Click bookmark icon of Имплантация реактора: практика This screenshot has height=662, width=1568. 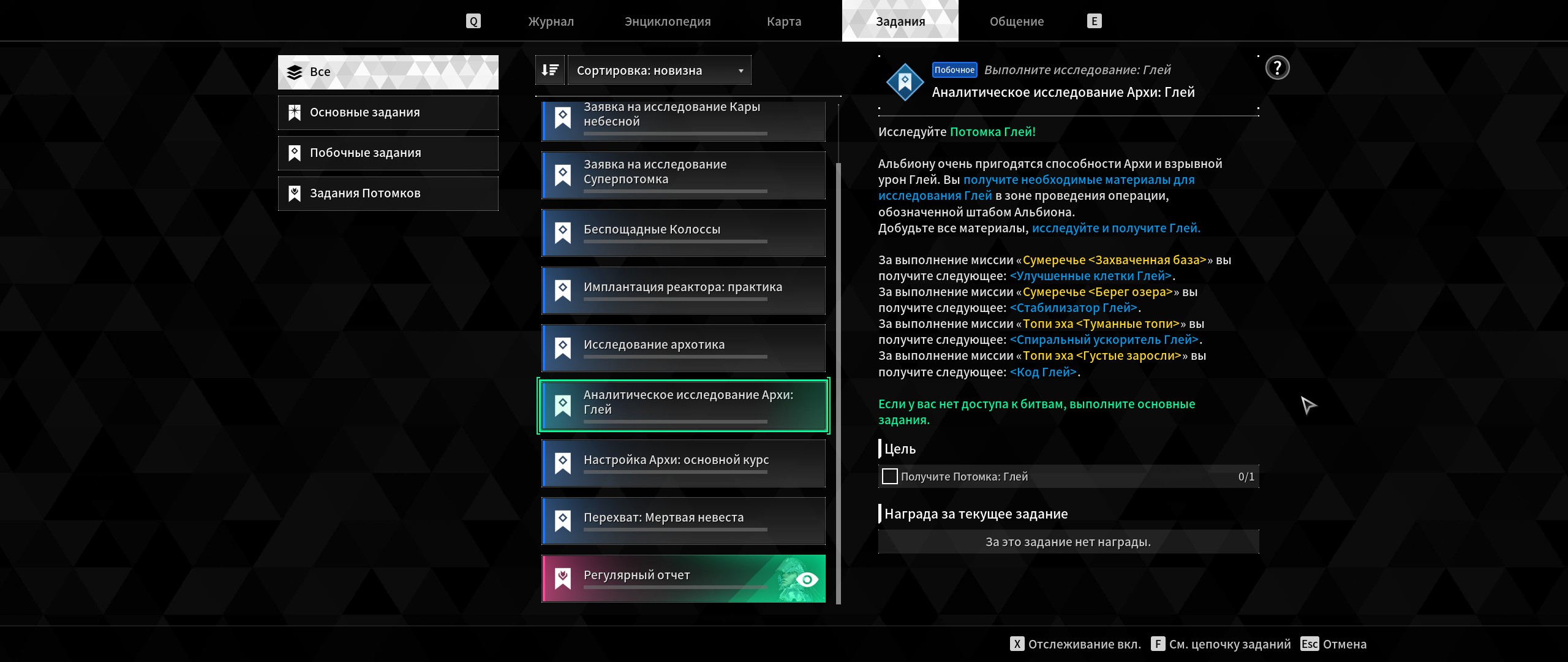pos(563,291)
